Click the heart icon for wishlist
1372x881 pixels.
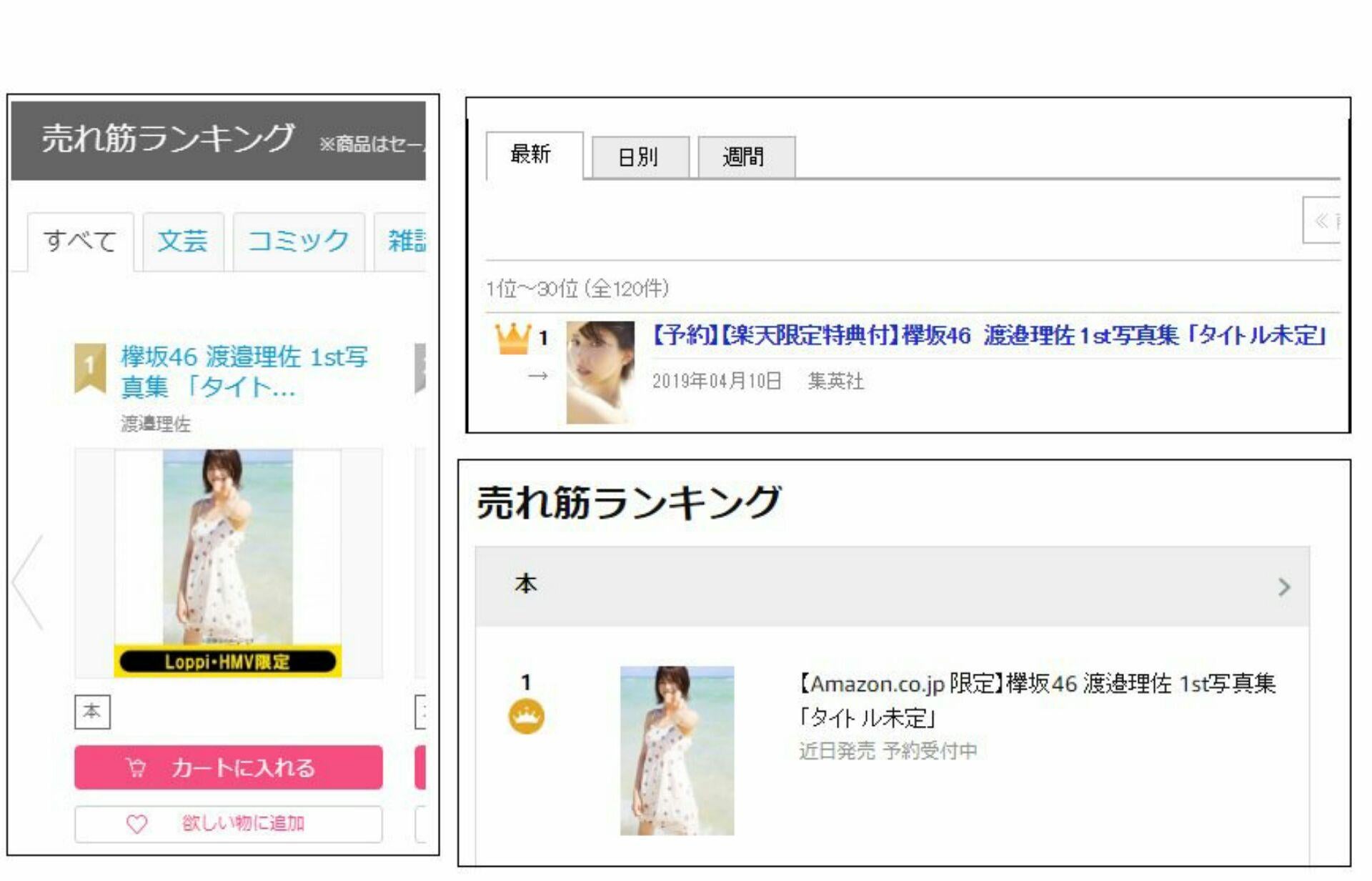136,824
